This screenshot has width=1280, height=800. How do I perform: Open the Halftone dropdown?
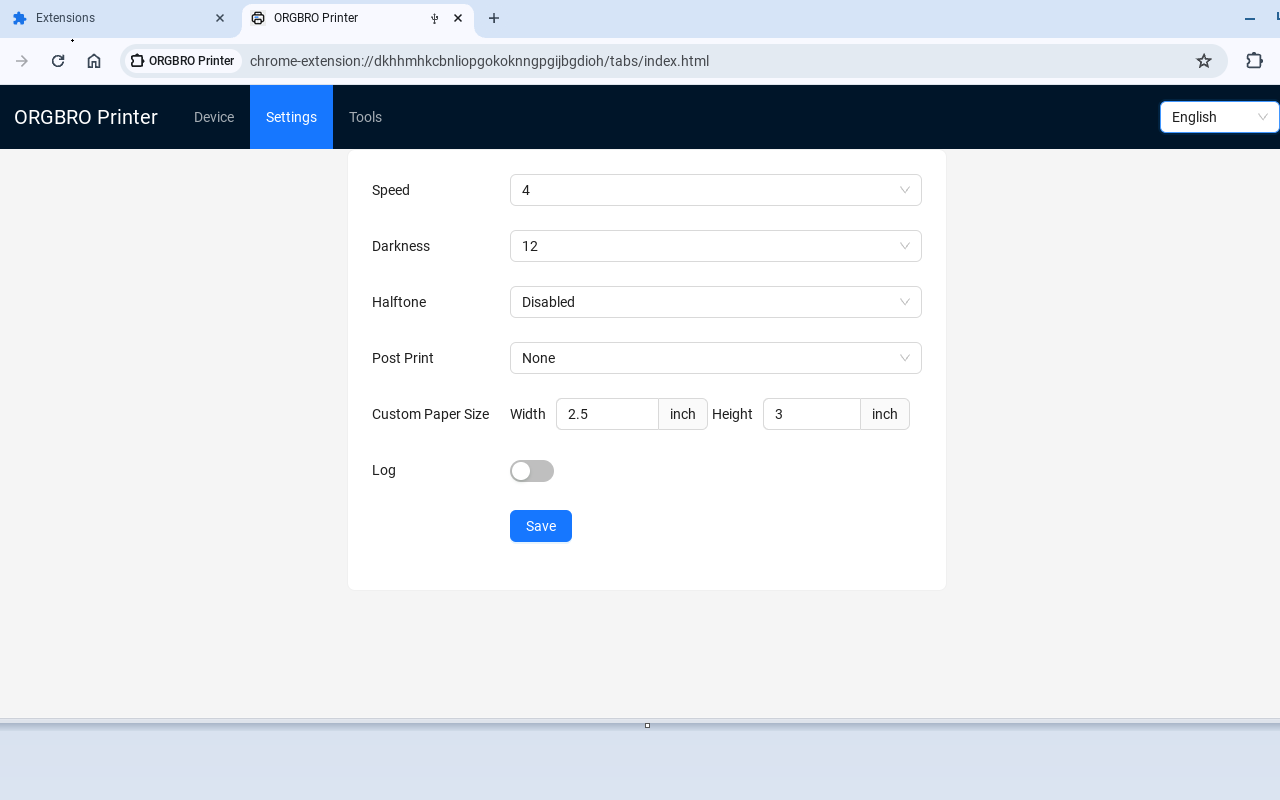[x=716, y=302]
